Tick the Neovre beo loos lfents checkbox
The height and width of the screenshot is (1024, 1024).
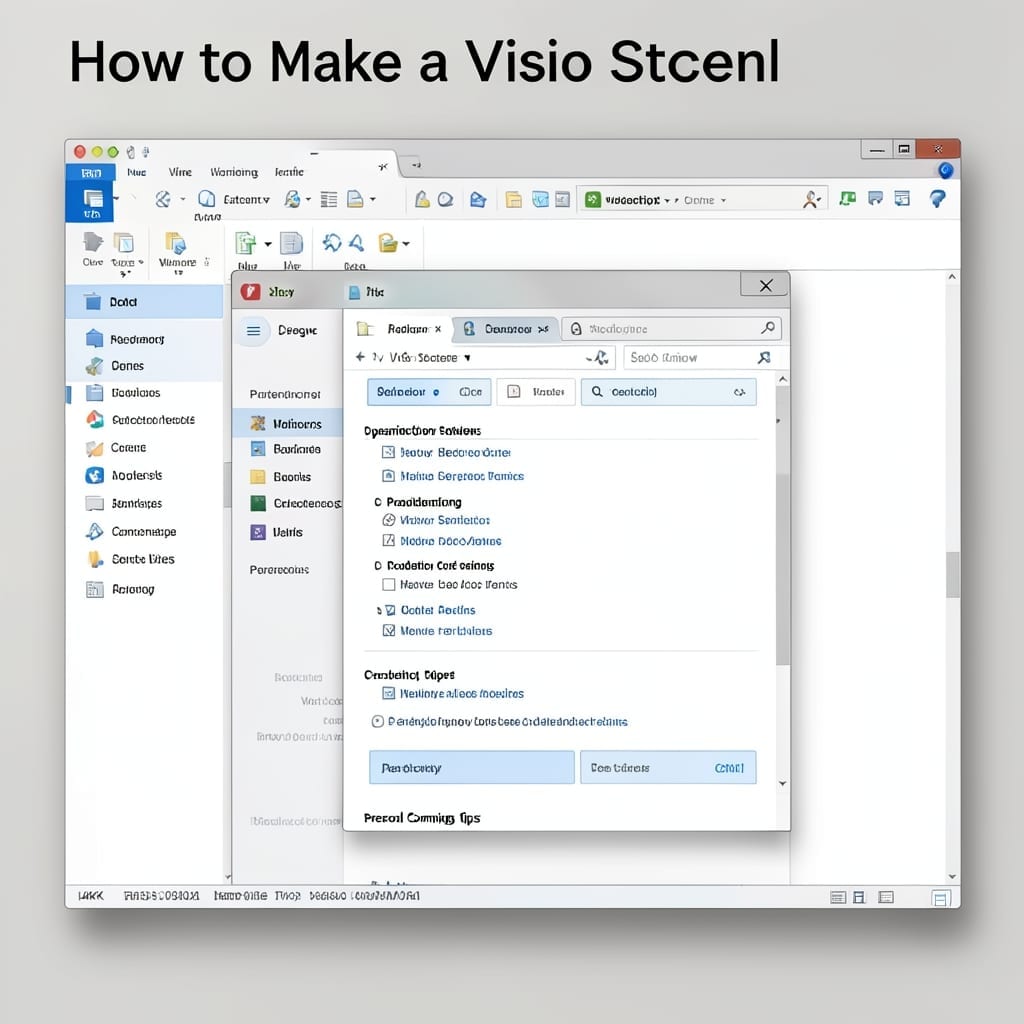(x=389, y=584)
